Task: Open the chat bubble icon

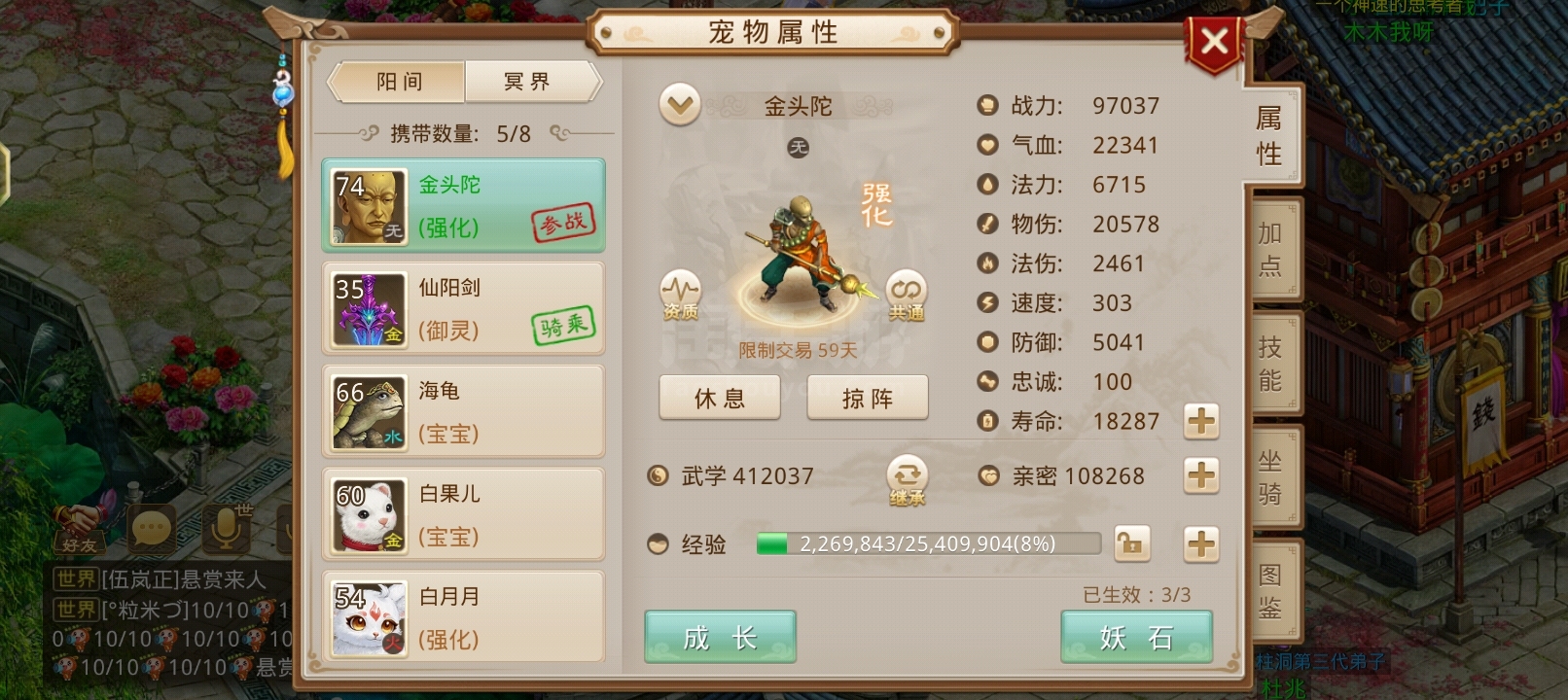Action: [x=153, y=530]
